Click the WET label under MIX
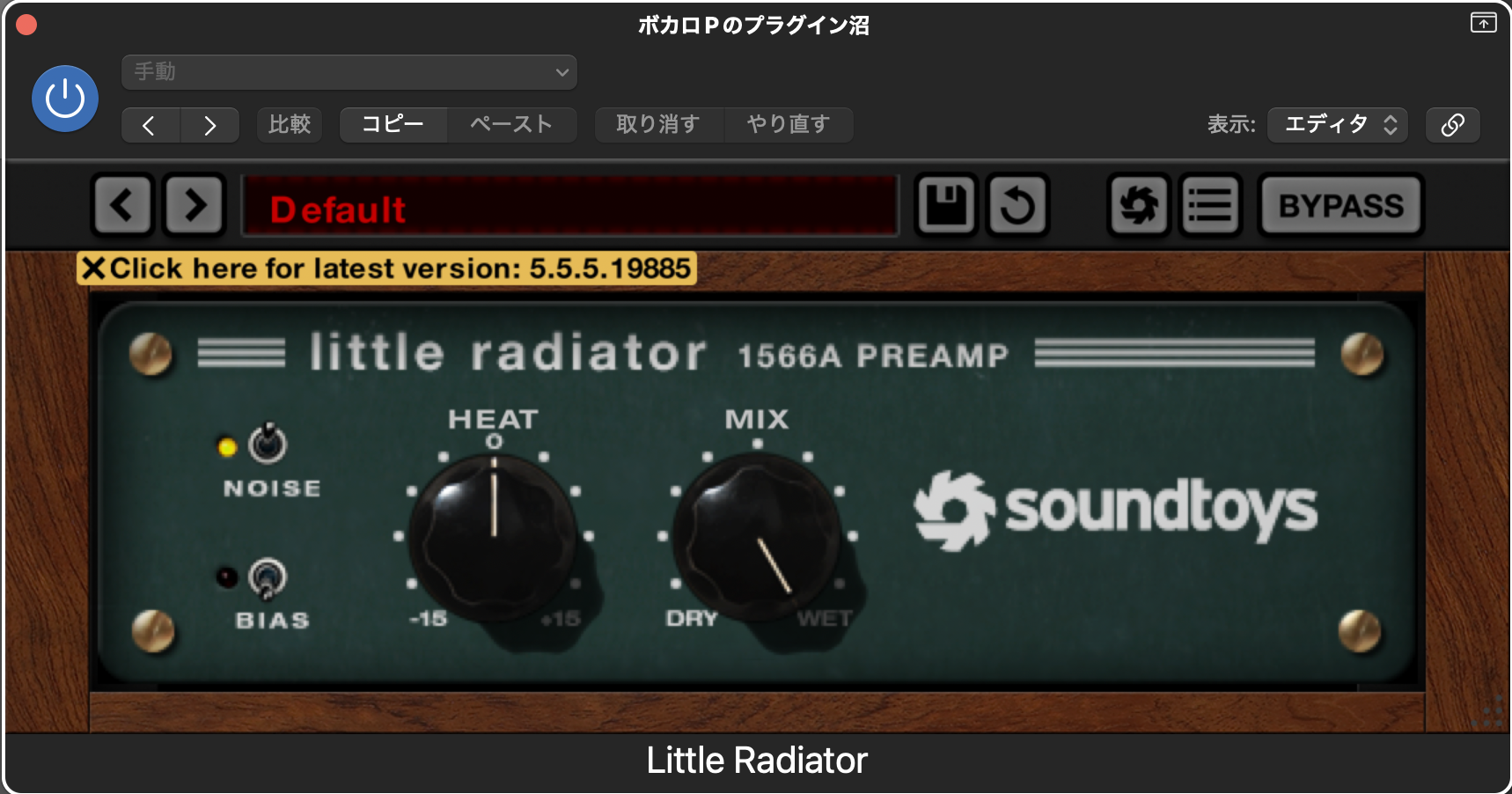The width and height of the screenshot is (1512, 794). 825,619
